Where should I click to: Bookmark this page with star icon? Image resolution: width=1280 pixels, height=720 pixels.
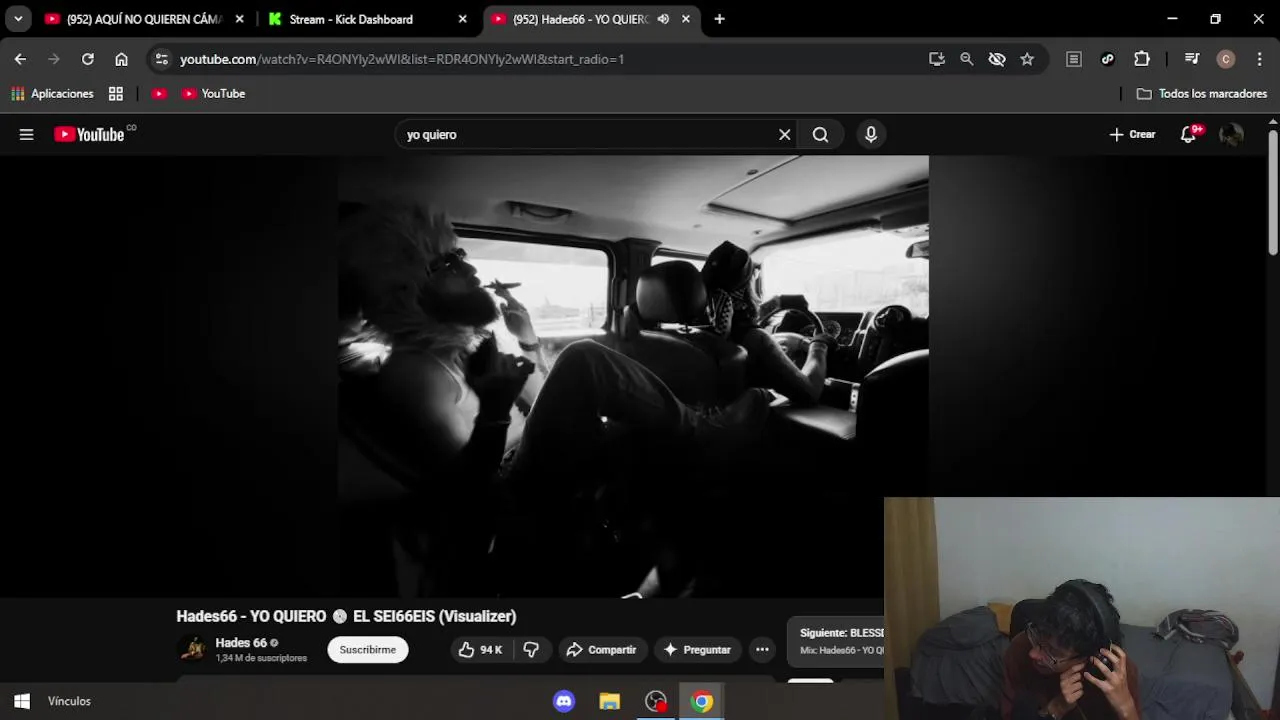pyautogui.click(x=1027, y=59)
